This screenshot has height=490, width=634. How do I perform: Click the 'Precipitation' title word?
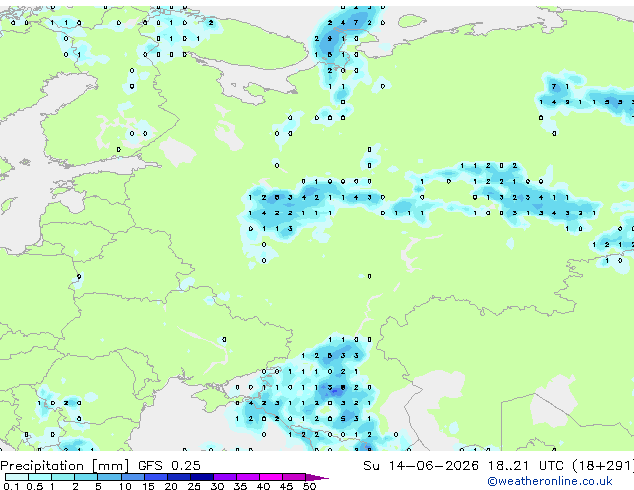click(42, 466)
